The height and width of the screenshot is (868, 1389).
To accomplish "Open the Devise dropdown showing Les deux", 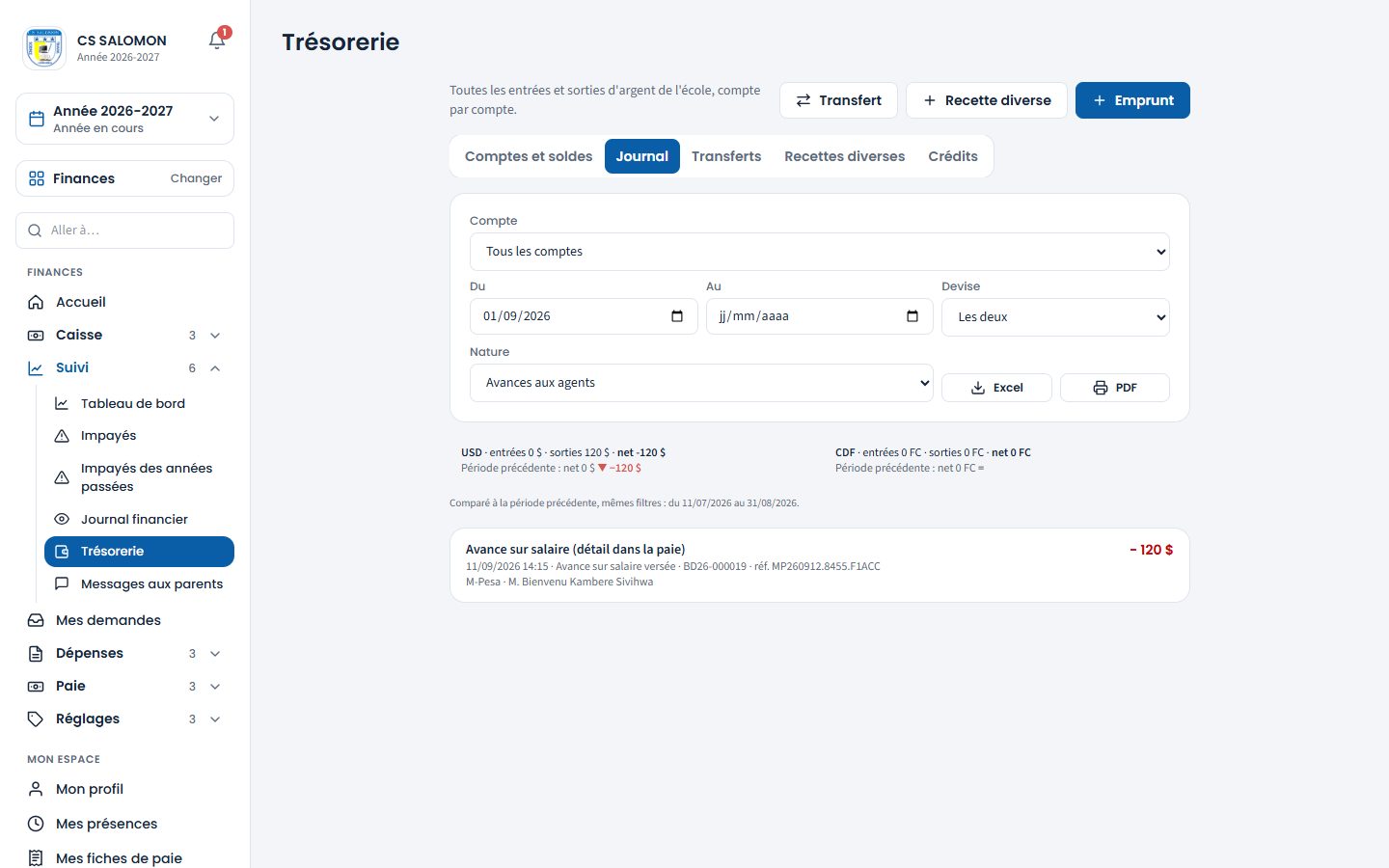I will point(1055,317).
